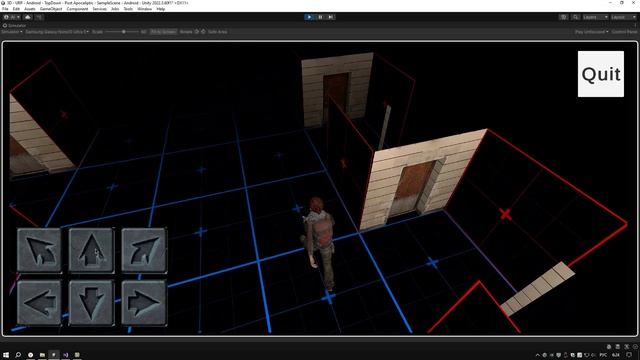
Task: Click the search icon in top toolbar
Action: [x=576, y=17]
